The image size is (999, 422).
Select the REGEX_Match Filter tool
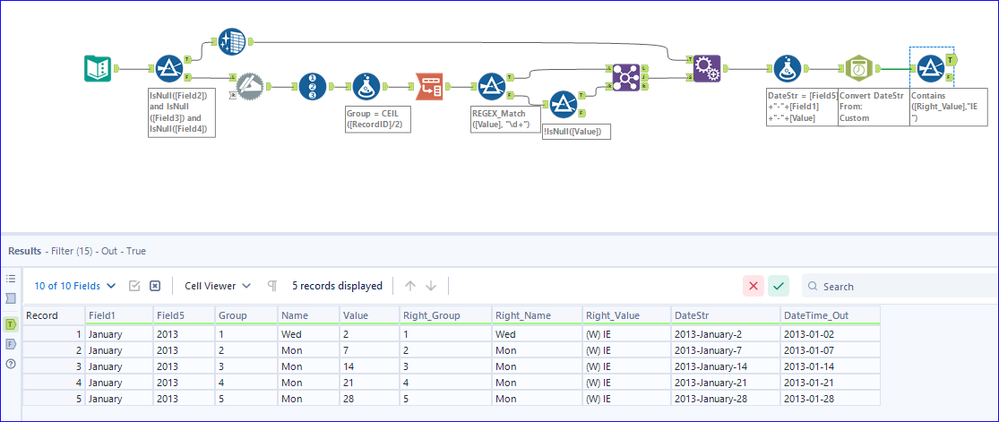[x=491, y=87]
